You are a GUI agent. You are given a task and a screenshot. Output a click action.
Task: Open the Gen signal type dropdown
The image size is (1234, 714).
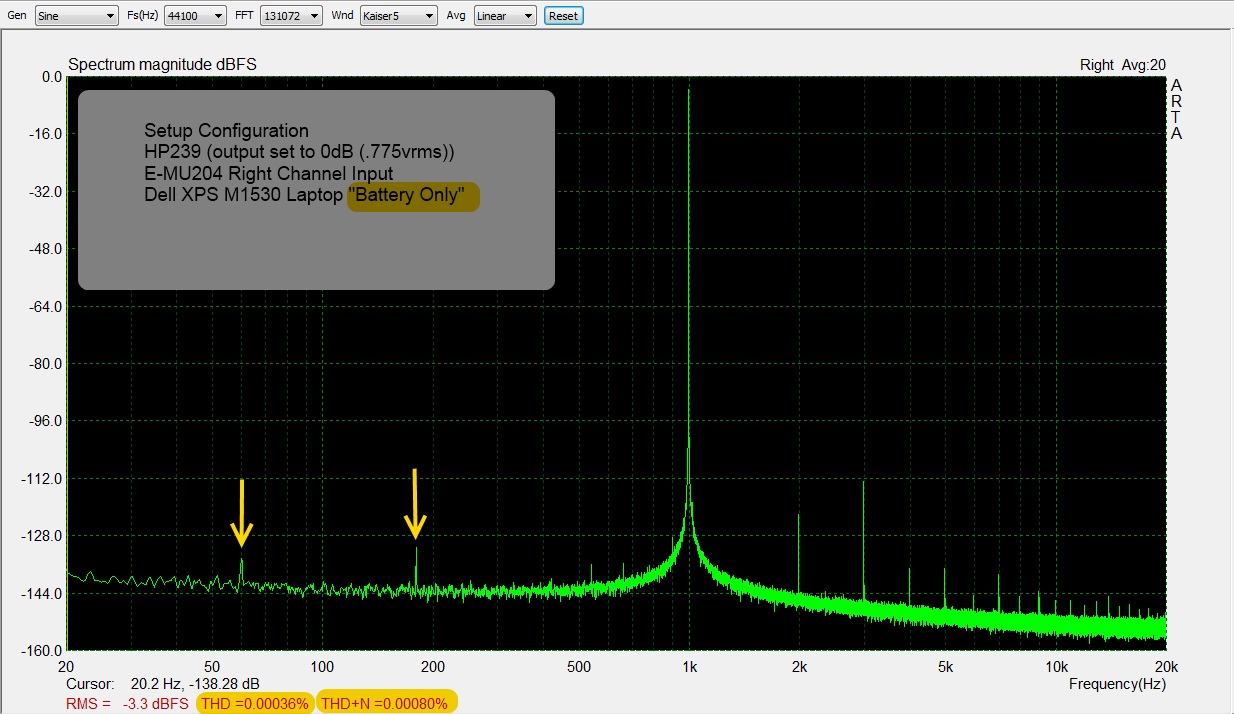[76, 16]
